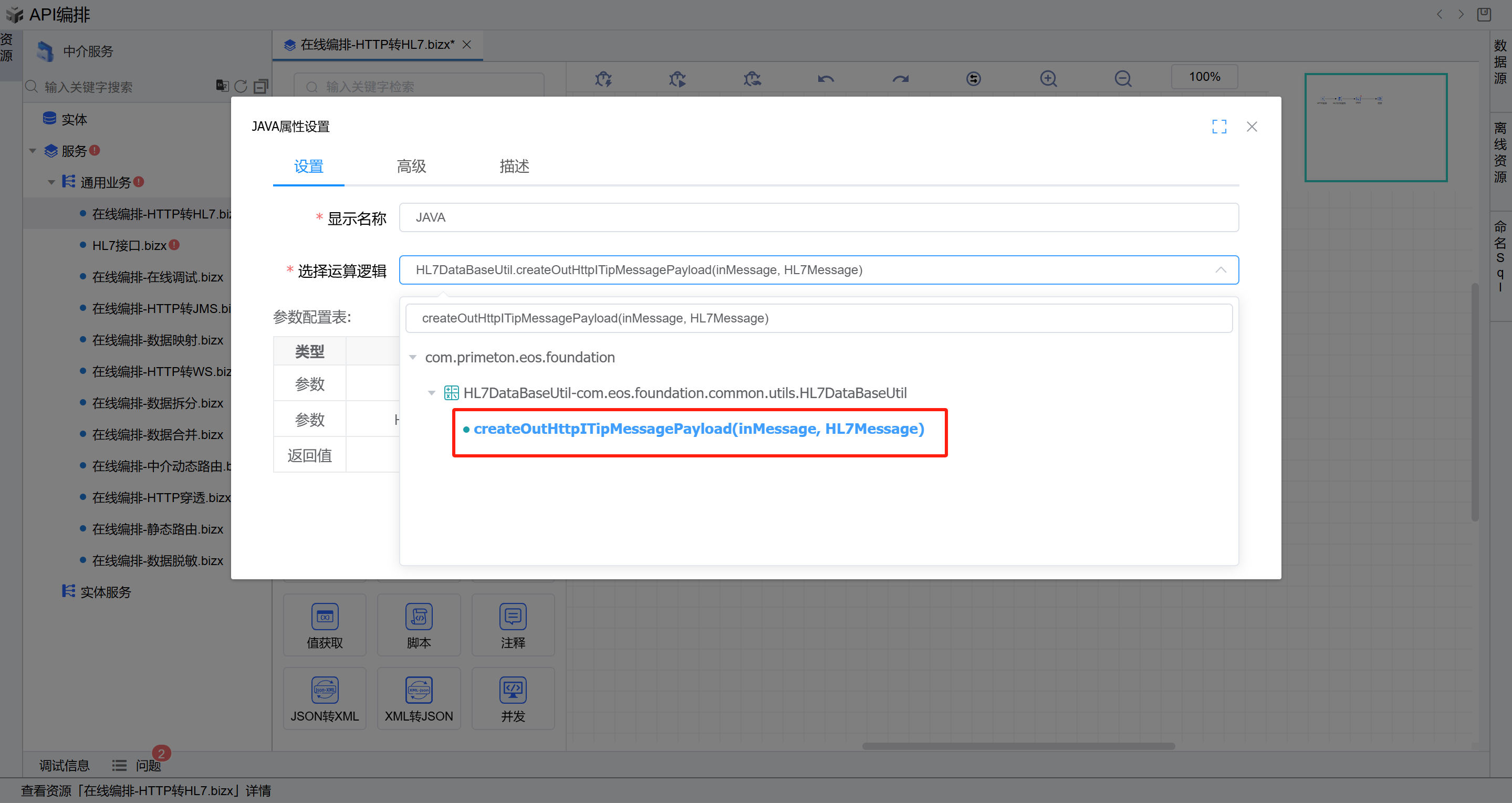Collapse the 选择运算逻辑 dropdown arrow
The width and height of the screenshot is (1512, 803).
(x=1221, y=270)
